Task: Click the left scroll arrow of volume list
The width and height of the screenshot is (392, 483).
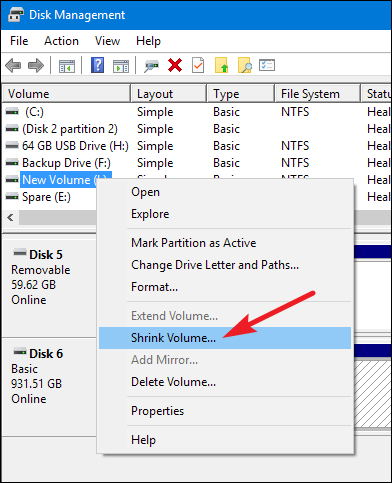Action: [10, 218]
